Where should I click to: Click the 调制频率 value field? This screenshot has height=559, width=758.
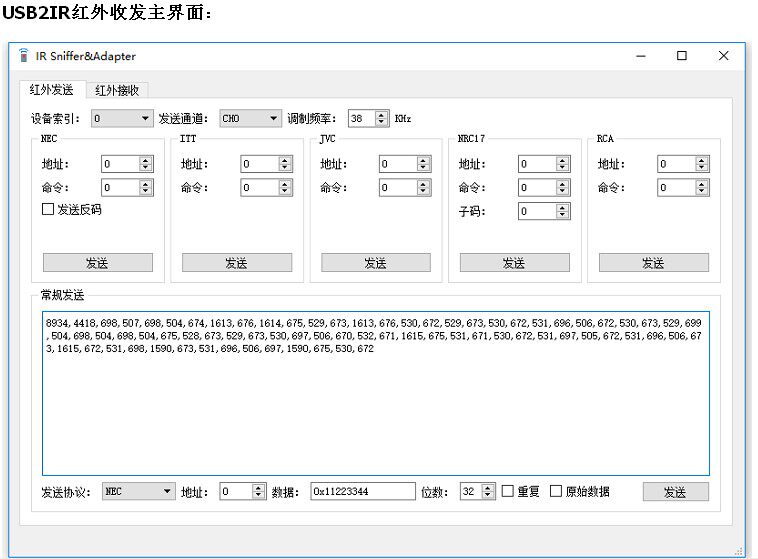362,118
